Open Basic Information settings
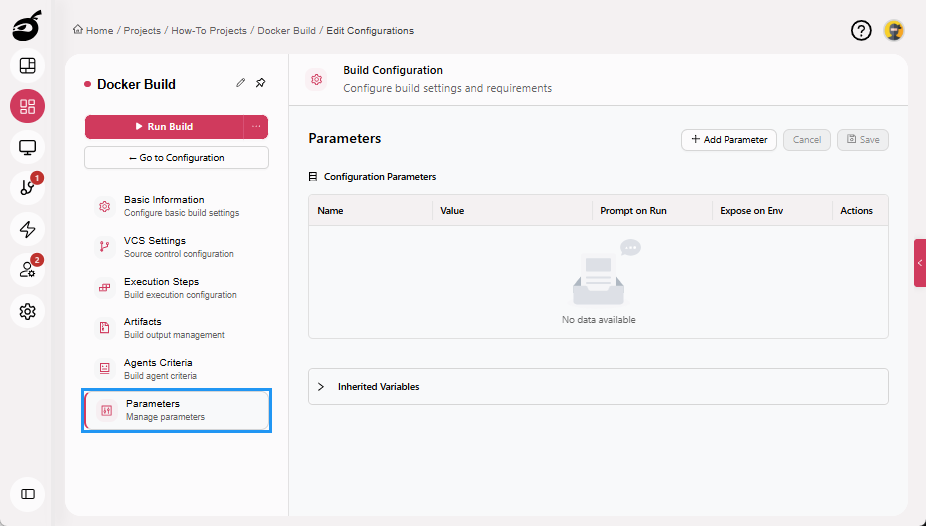926x526 pixels. point(177,206)
